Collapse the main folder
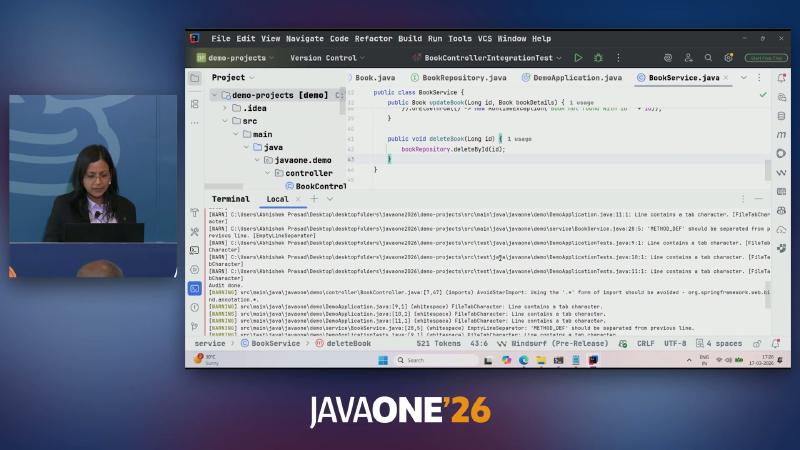The image size is (800, 450). 236,134
